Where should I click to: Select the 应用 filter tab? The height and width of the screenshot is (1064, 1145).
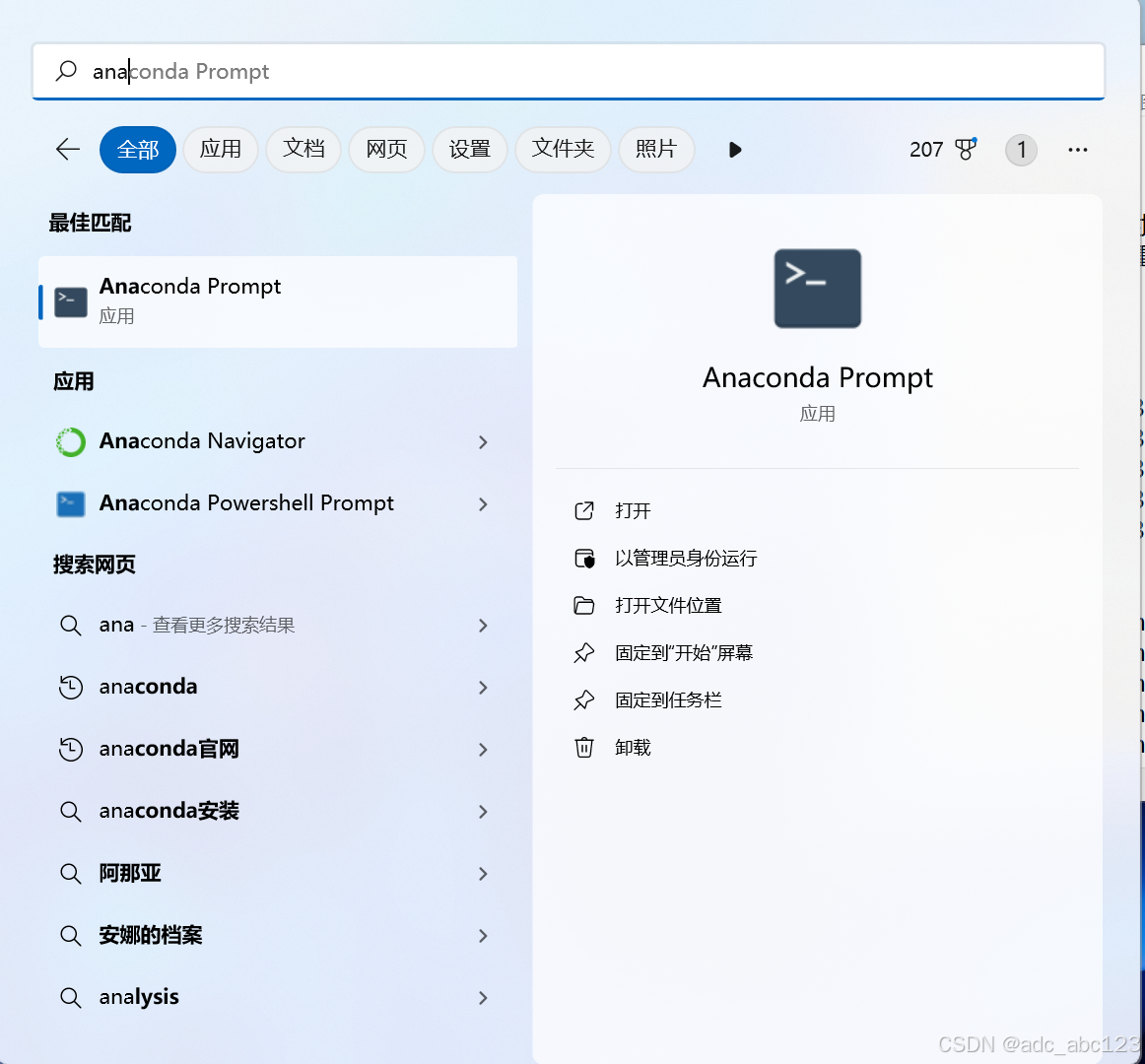pos(221,150)
